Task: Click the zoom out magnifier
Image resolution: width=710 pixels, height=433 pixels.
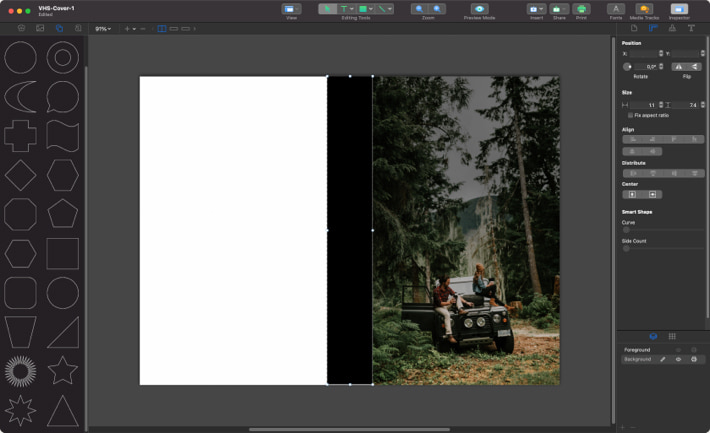Action: coord(419,9)
